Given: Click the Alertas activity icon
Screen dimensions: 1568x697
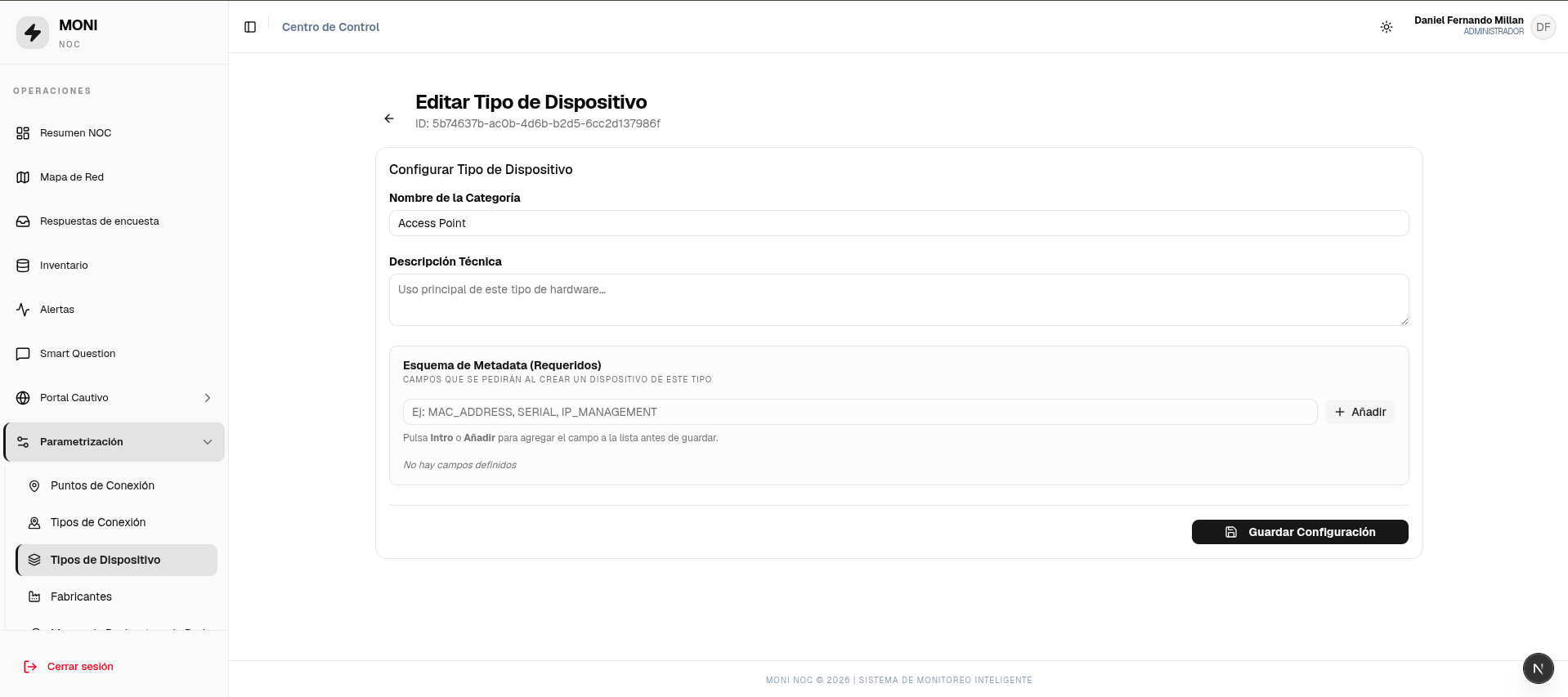Looking at the screenshot, I should coord(23,310).
